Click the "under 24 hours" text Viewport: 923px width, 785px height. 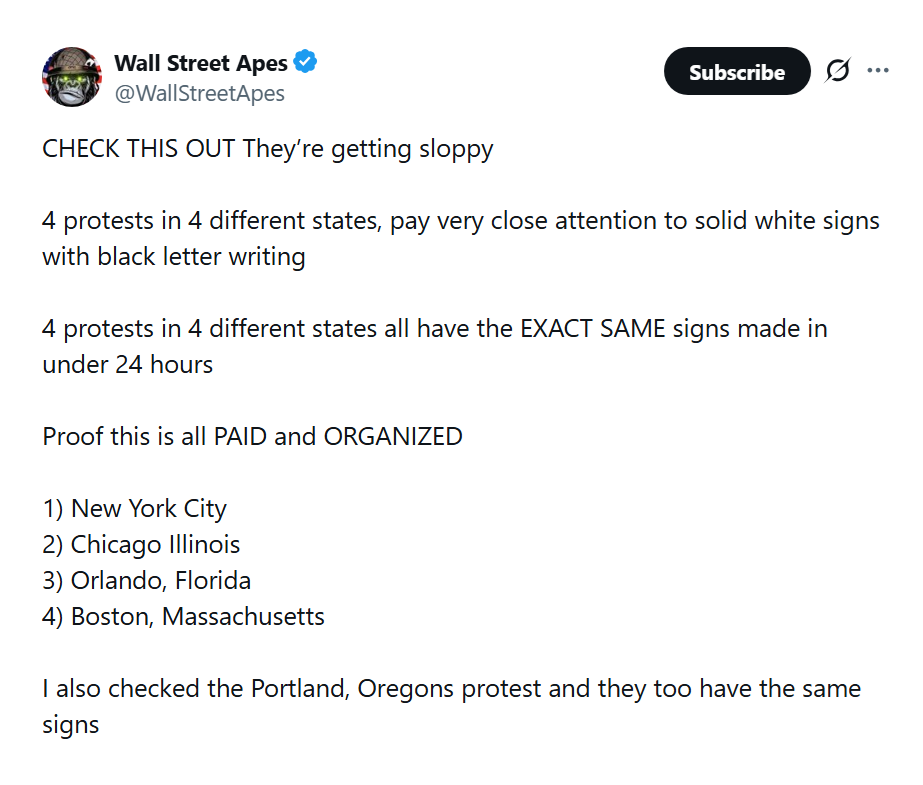coord(127,364)
